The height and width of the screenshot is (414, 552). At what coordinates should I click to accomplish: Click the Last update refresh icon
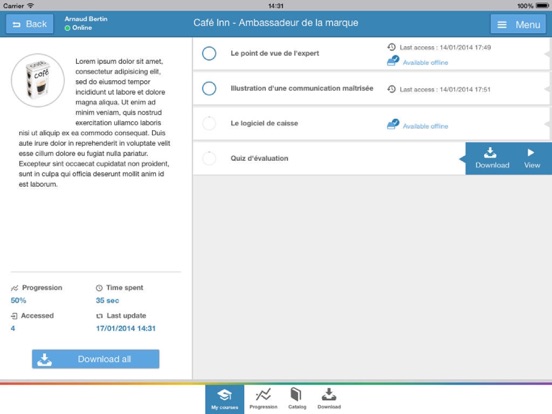[x=99, y=316]
